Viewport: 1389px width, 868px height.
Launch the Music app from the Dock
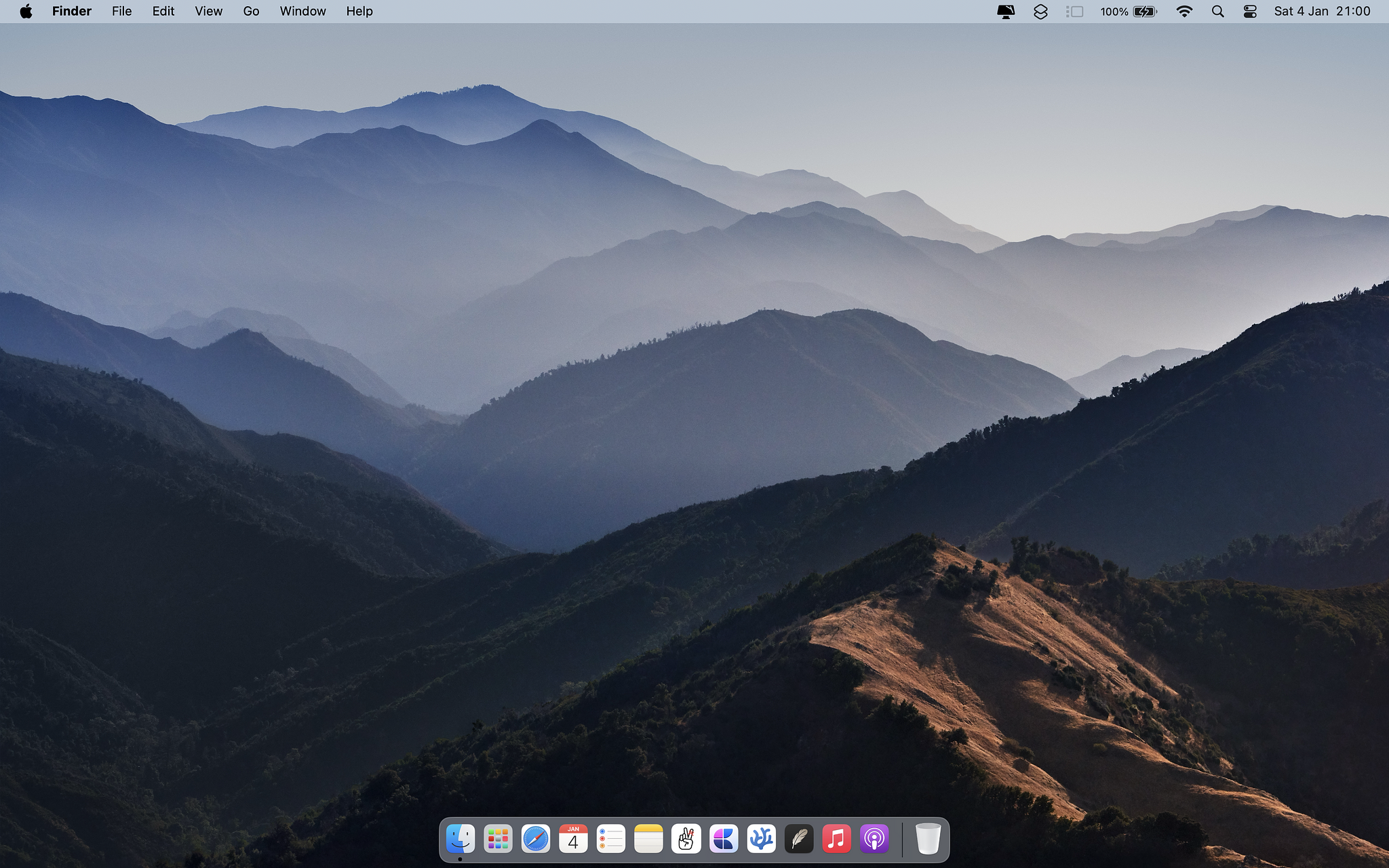[x=837, y=839]
